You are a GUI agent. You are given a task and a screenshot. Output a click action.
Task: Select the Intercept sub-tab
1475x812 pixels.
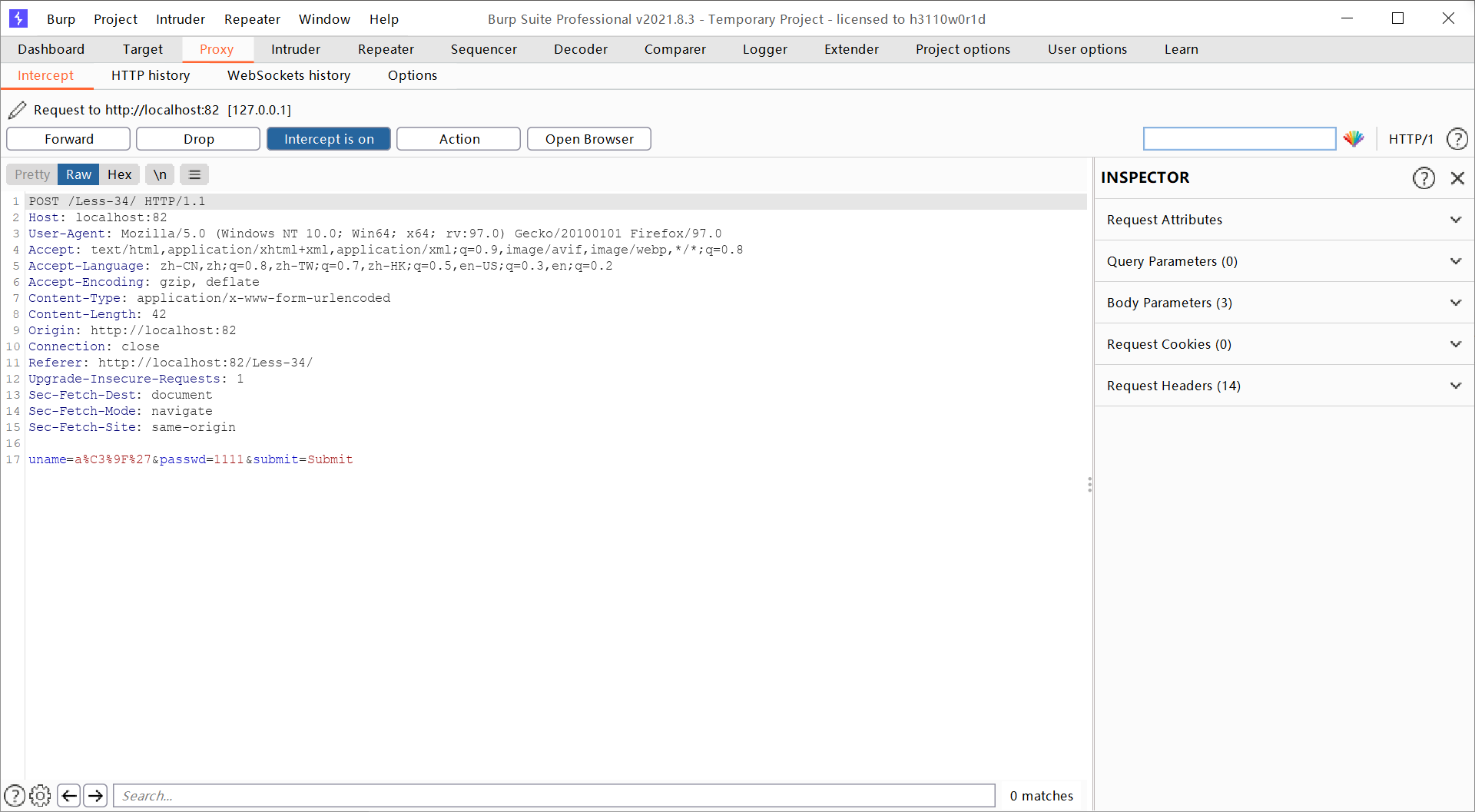[46, 75]
